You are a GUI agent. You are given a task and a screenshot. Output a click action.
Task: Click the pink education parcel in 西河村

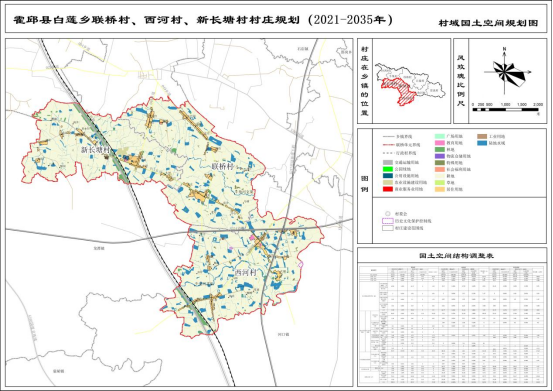pyautogui.click(x=252, y=238)
